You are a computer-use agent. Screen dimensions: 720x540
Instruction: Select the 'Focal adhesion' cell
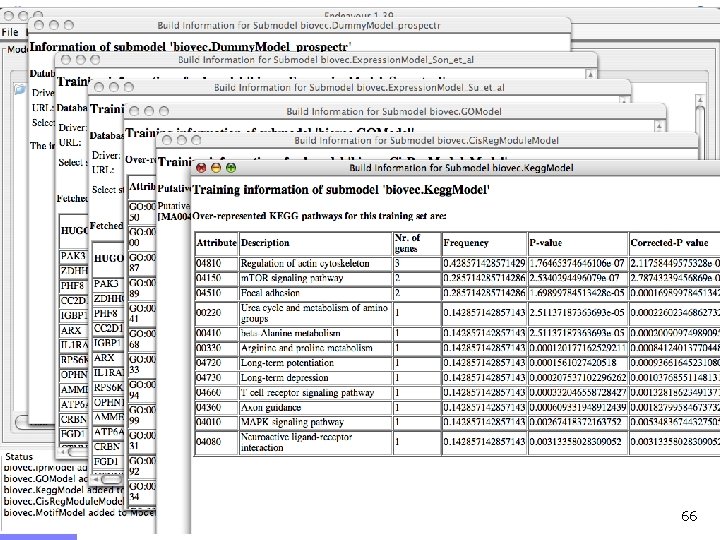pyautogui.click(x=315, y=293)
